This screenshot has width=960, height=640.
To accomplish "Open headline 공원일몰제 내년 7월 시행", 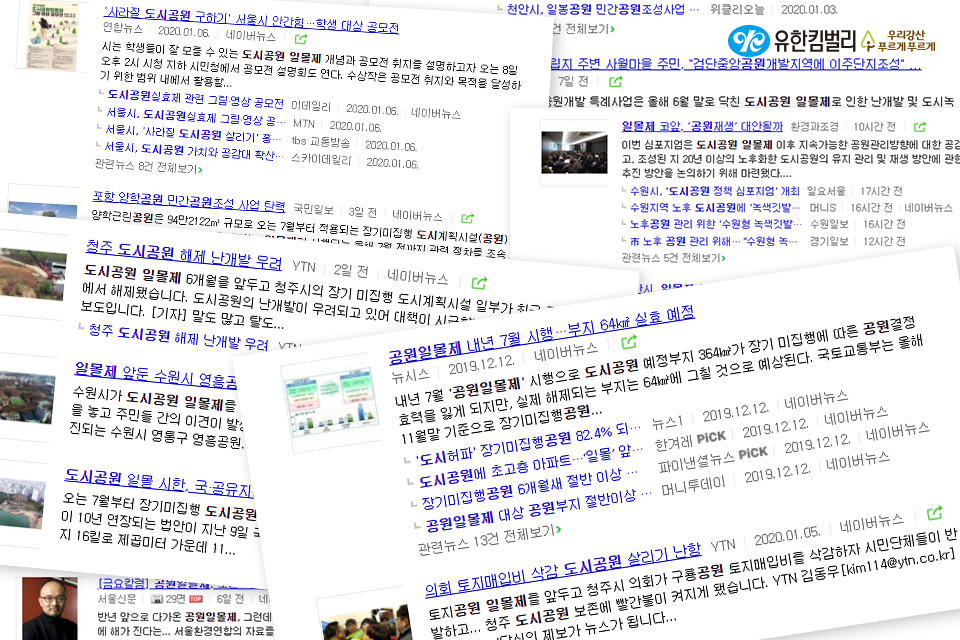I will (542, 334).
